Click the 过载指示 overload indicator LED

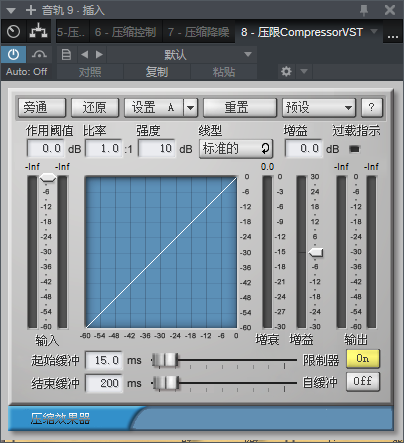tap(354, 149)
